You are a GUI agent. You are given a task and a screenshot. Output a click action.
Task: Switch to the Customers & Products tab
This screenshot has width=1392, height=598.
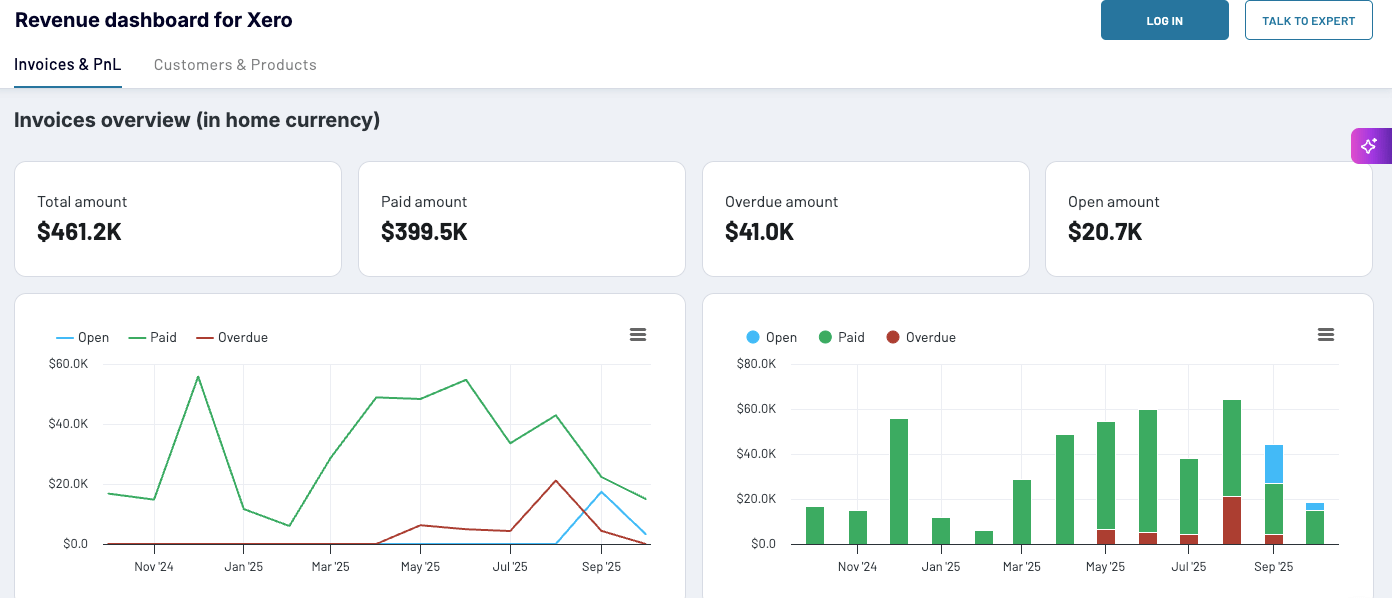coord(235,64)
